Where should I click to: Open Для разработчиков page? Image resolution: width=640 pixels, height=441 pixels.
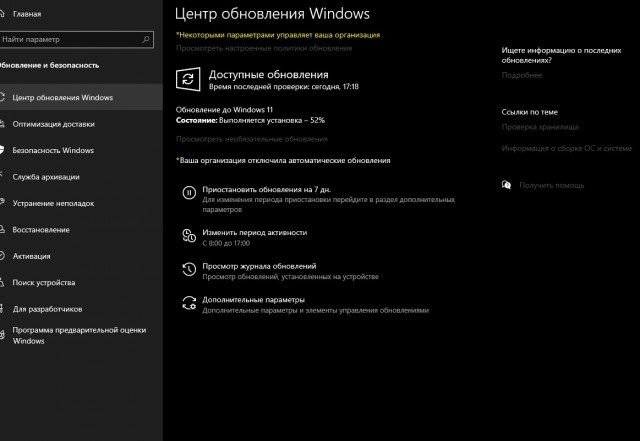(81, 309)
